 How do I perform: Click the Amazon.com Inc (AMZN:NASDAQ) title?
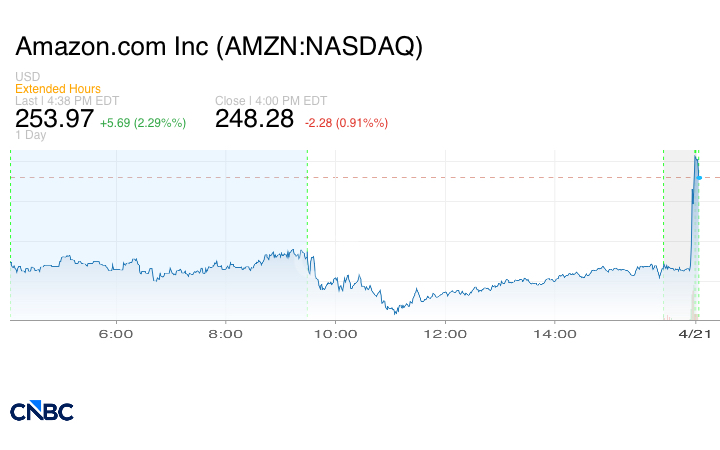pos(220,47)
